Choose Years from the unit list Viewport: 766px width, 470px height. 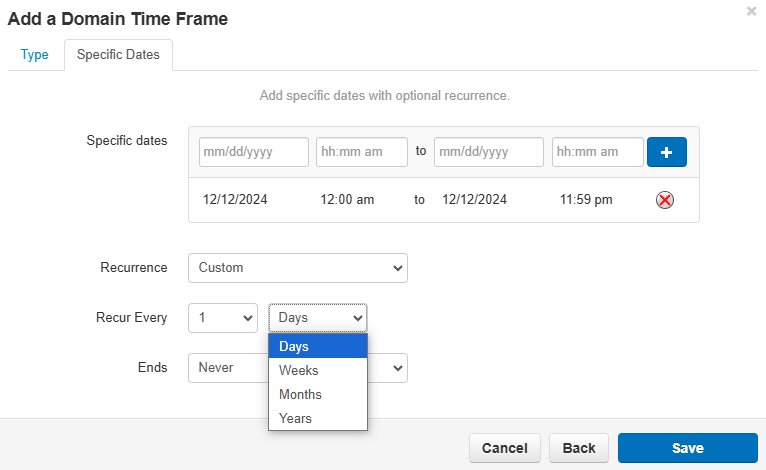(x=318, y=418)
